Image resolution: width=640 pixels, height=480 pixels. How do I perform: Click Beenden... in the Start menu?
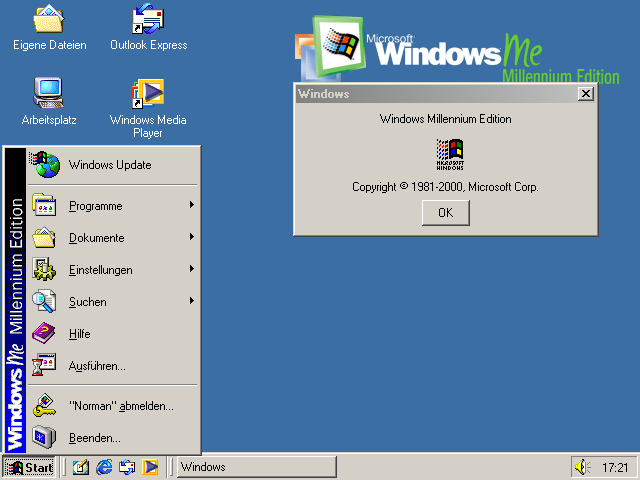pyautogui.click(x=94, y=438)
